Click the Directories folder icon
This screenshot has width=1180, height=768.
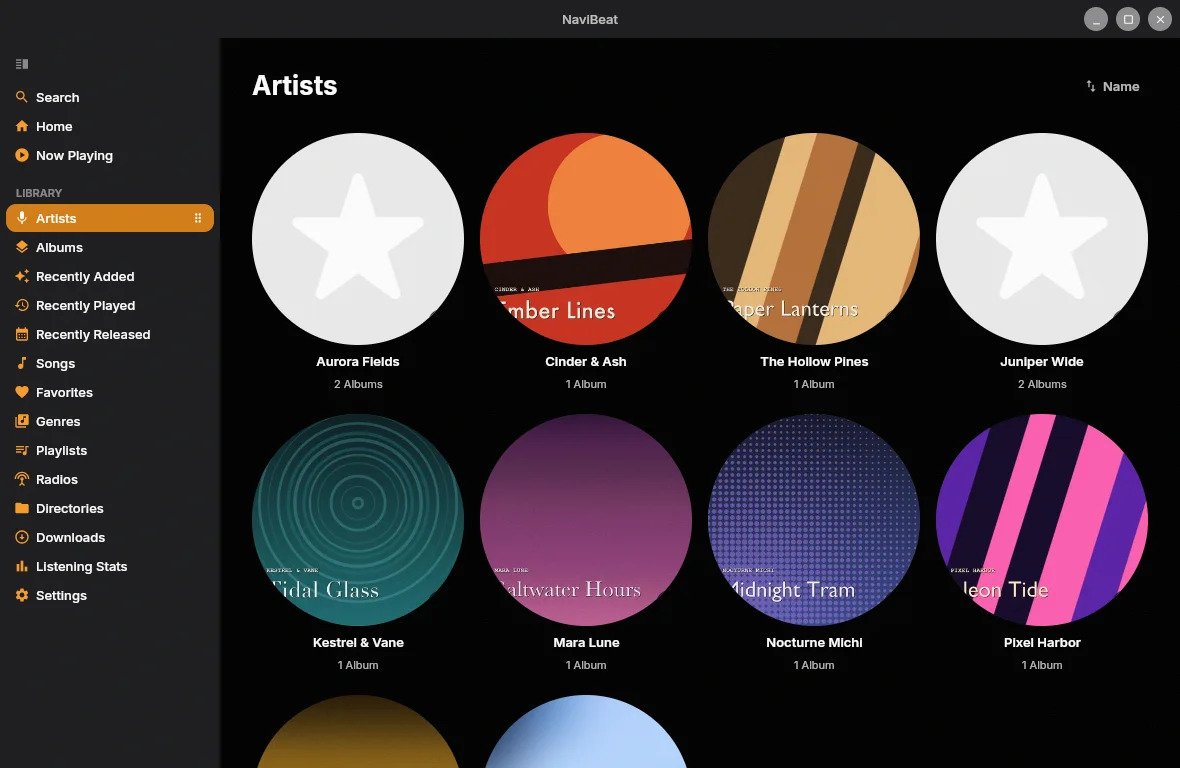point(22,508)
